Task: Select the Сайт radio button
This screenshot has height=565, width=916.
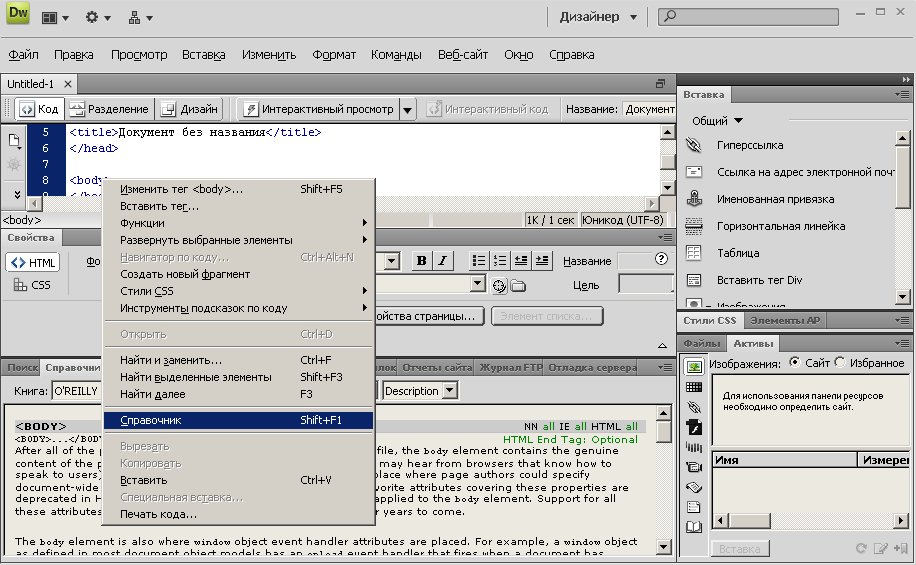Action: click(x=795, y=363)
